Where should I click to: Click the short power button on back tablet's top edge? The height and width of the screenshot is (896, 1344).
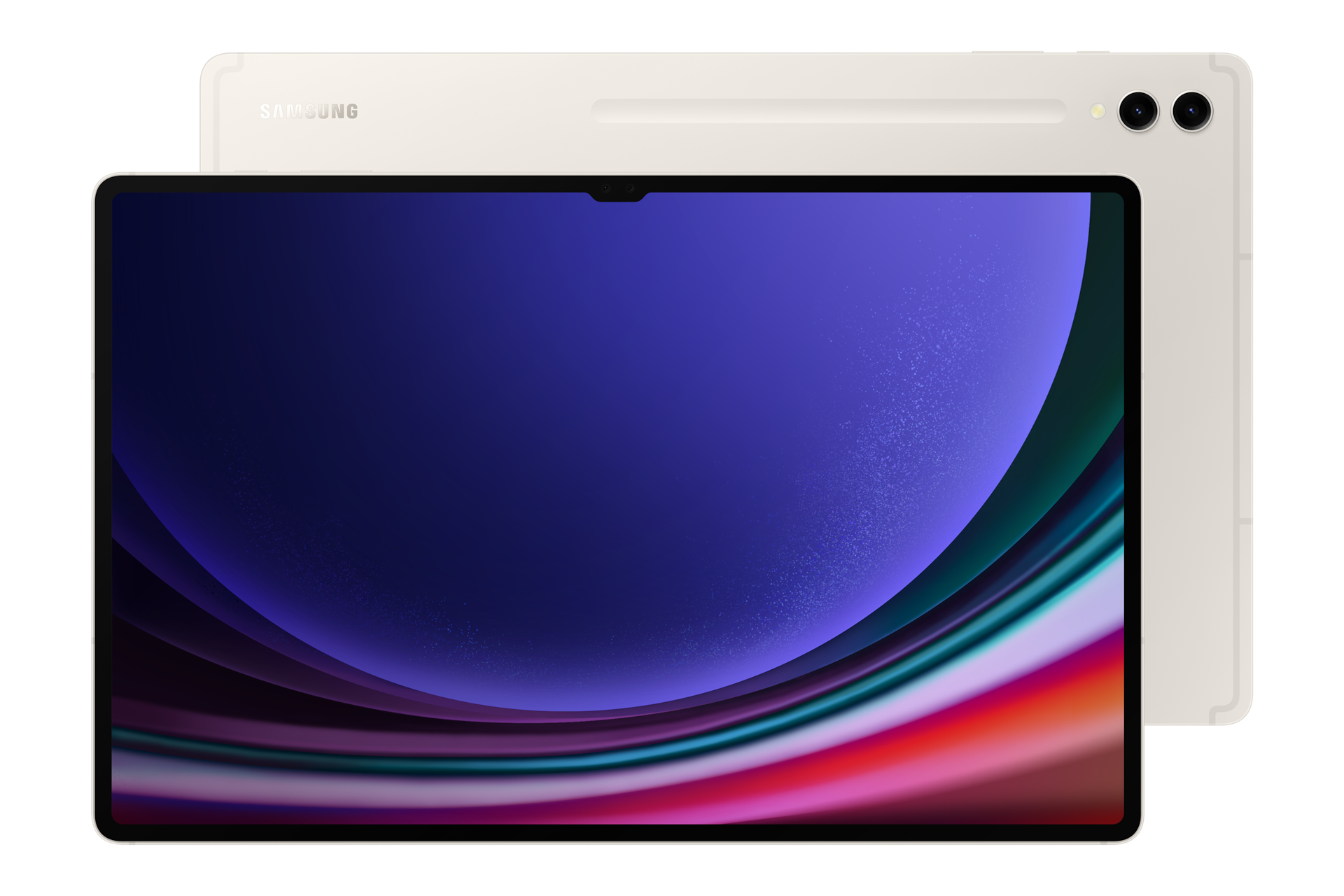tap(1092, 51)
